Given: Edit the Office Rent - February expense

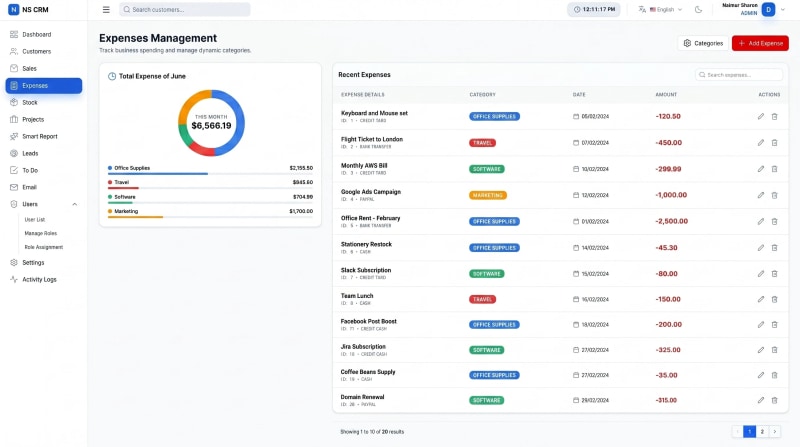Looking at the screenshot, I should click(x=761, y=221).
